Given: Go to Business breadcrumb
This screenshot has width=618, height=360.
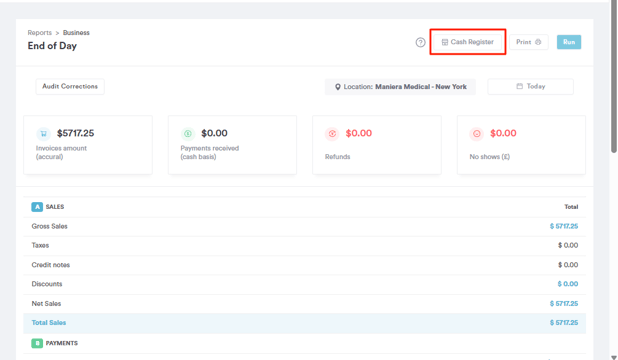Looking at the screenshot, I should coord(76,33).
